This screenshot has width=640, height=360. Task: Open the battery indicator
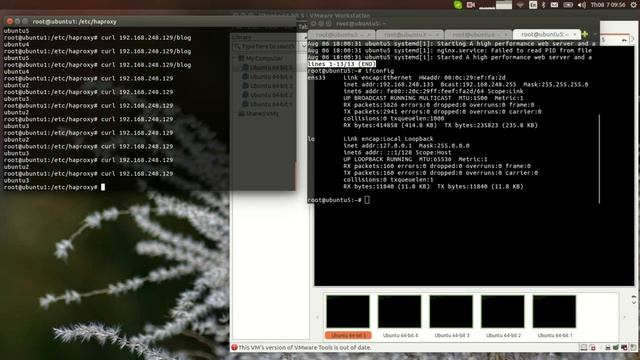pyautogui.click(x=568, y=5)
